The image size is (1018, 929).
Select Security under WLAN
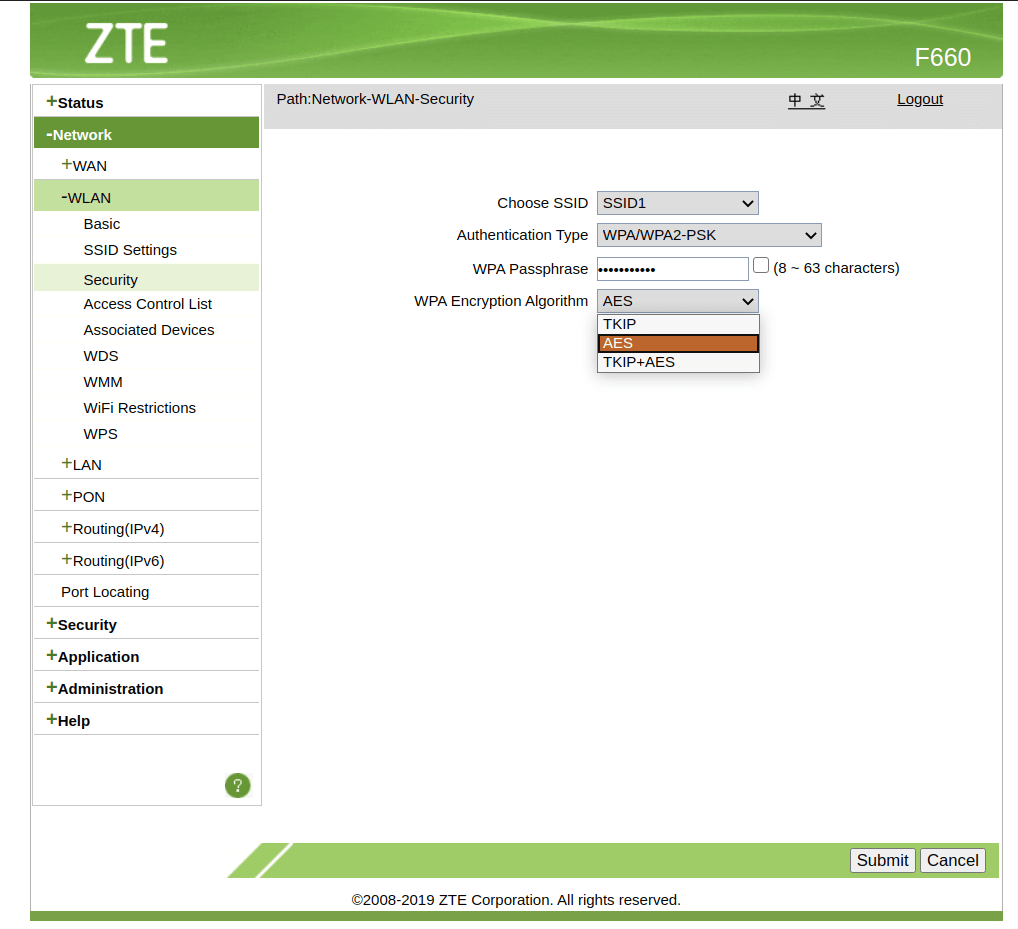coord(110,280)
